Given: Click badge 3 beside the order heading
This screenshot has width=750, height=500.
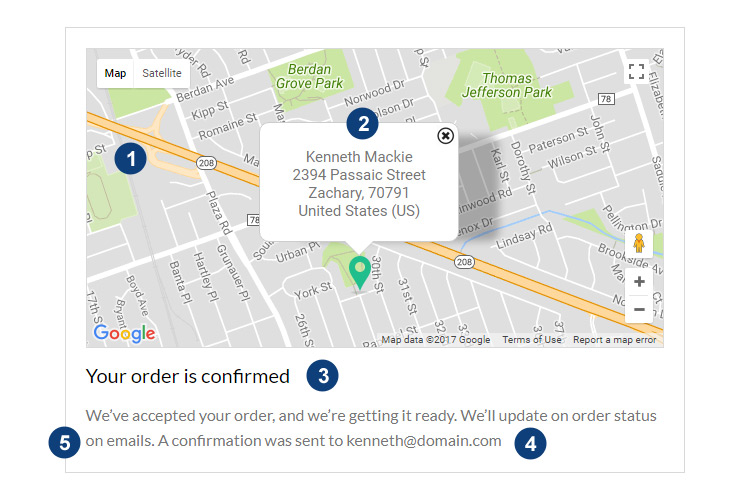Looking at the screenshot, I should tap(322, 376).
